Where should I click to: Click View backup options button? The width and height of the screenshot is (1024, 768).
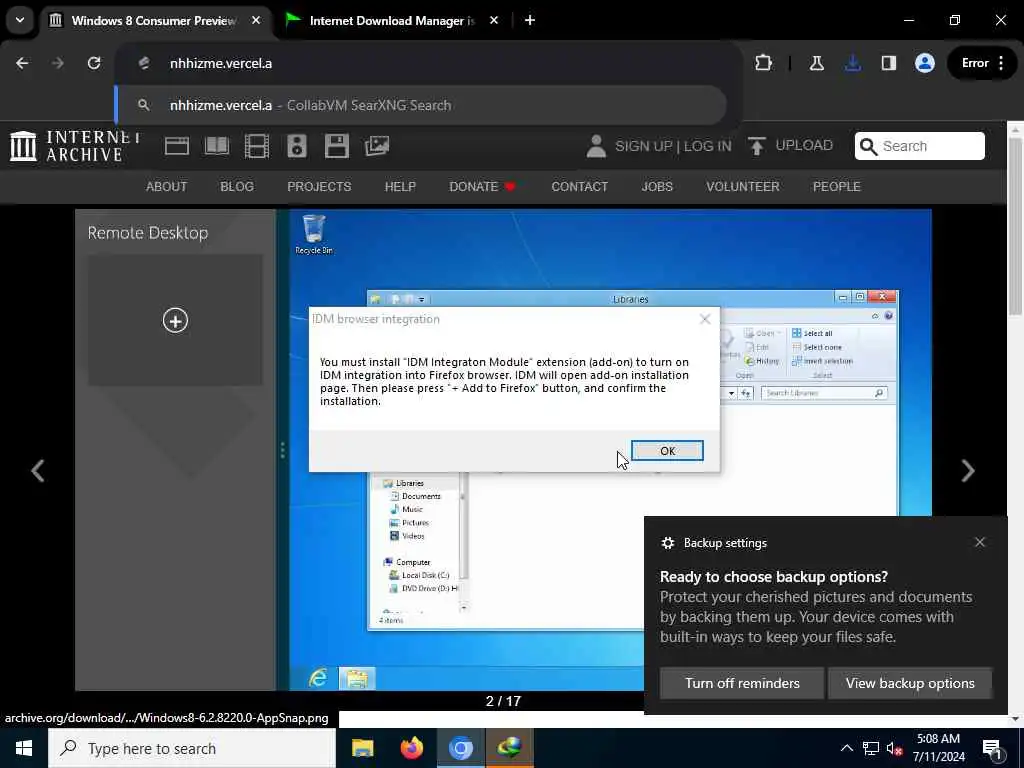click(x=910, y=683)
